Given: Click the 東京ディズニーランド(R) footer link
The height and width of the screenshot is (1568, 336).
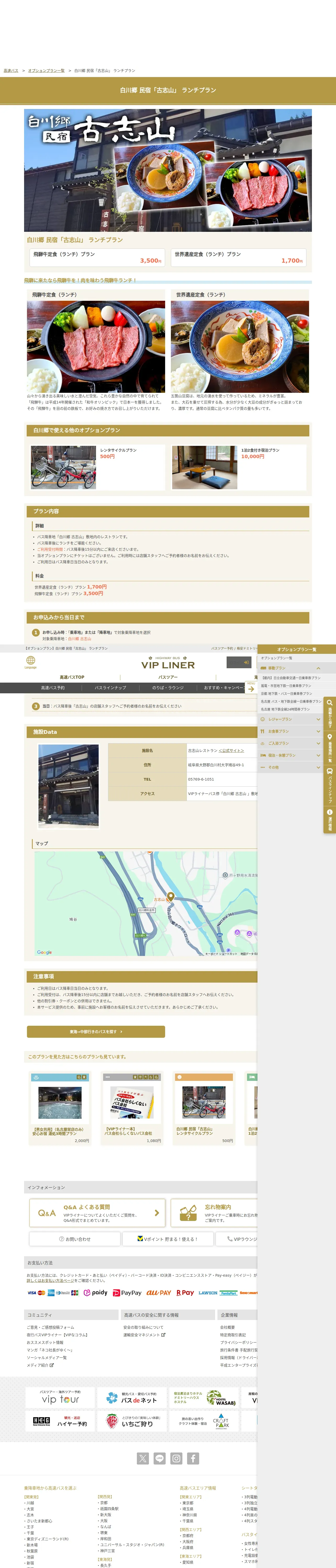Looking at the screenshot, I should pos(48,1539).
